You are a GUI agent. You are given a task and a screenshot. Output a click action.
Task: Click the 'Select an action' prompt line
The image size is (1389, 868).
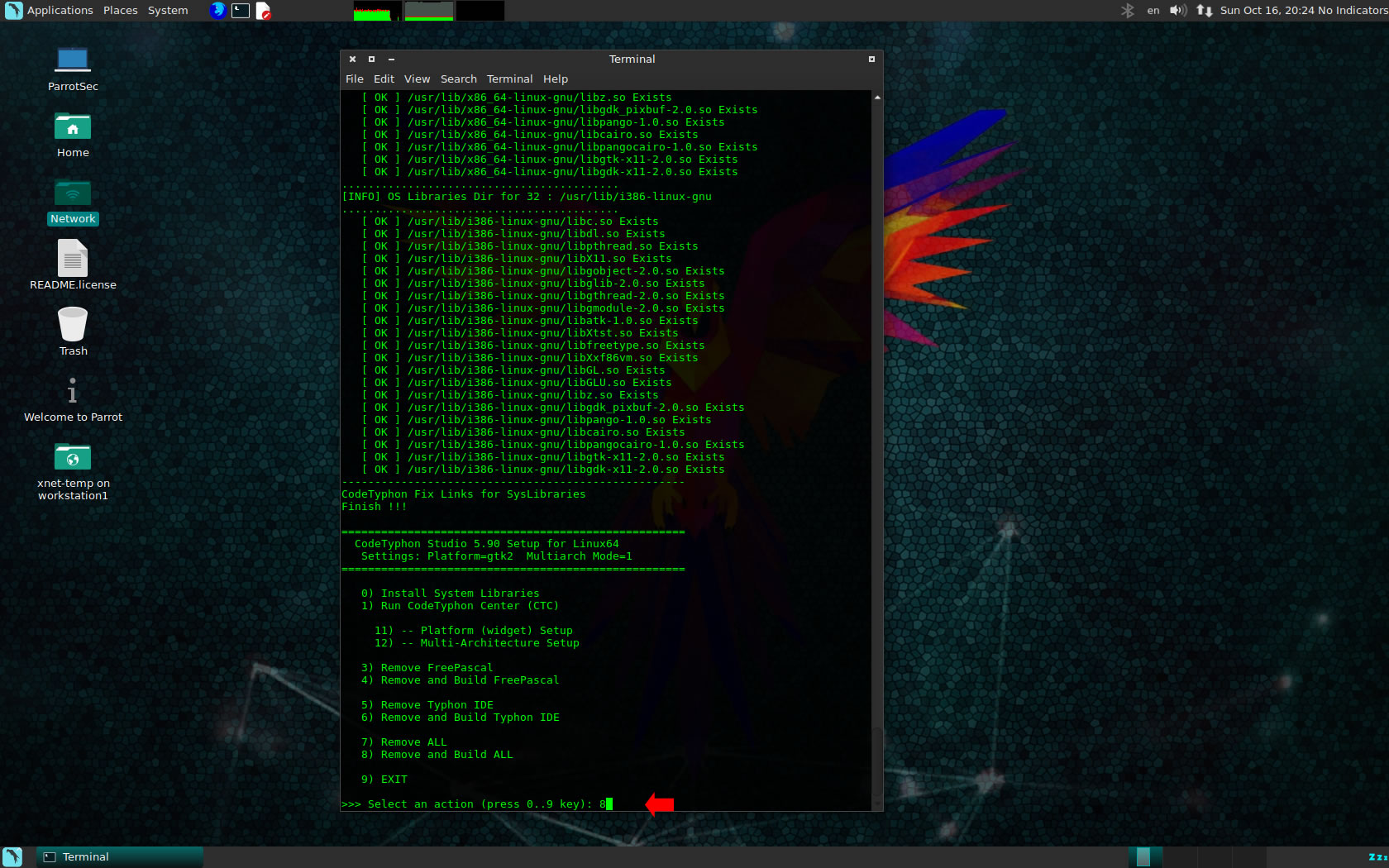477,804
